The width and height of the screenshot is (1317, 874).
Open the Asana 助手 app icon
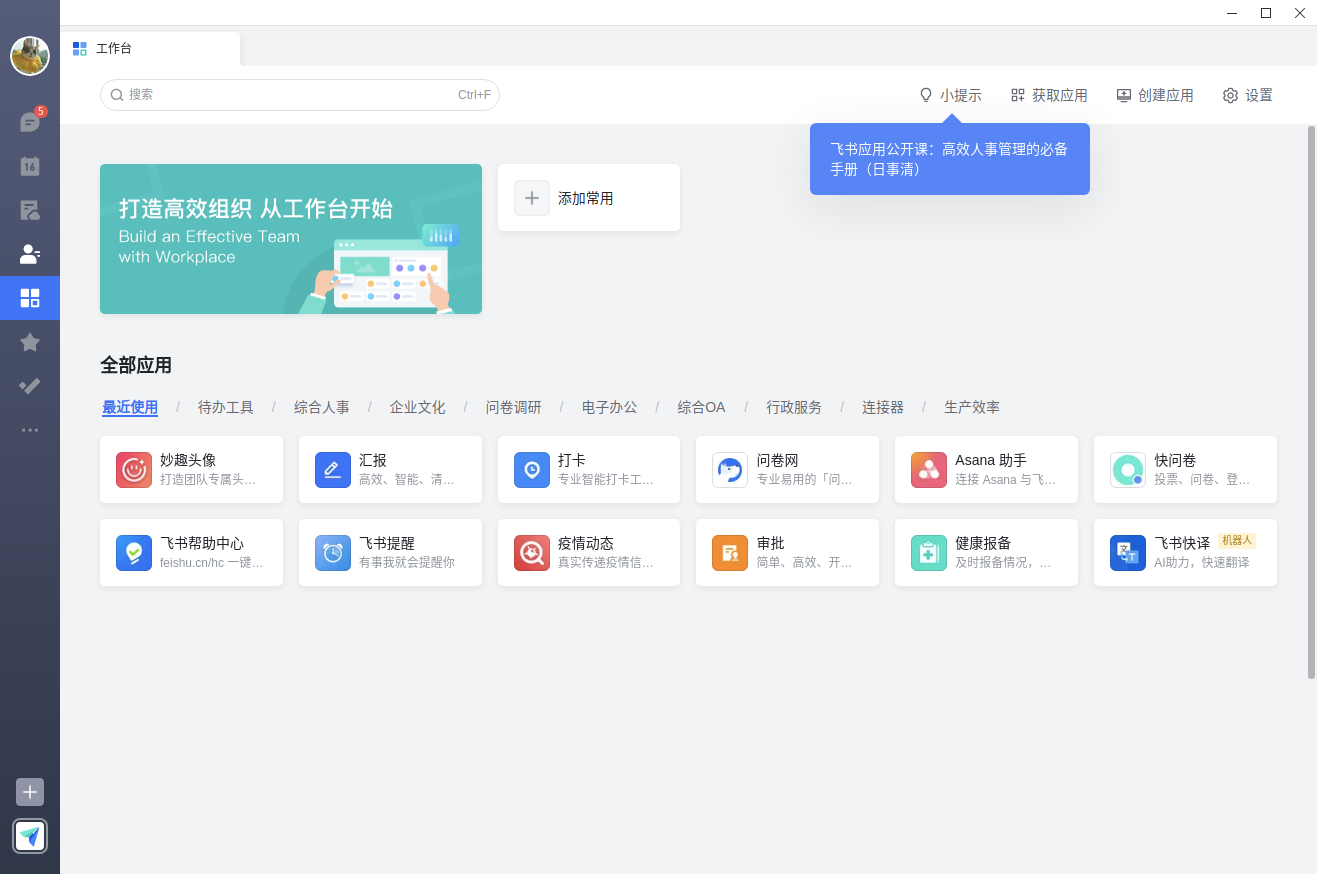point(929,470)
